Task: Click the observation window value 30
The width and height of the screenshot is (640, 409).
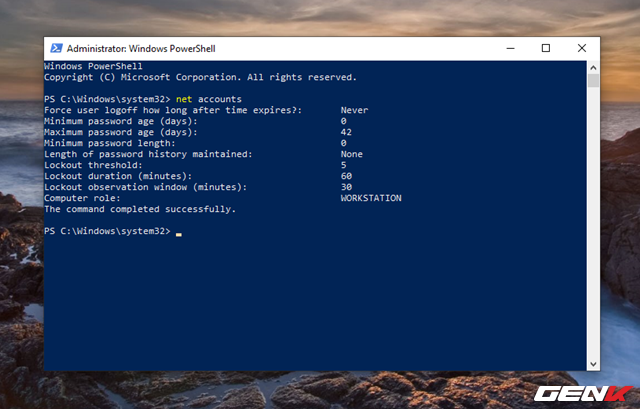Action: 346,187
